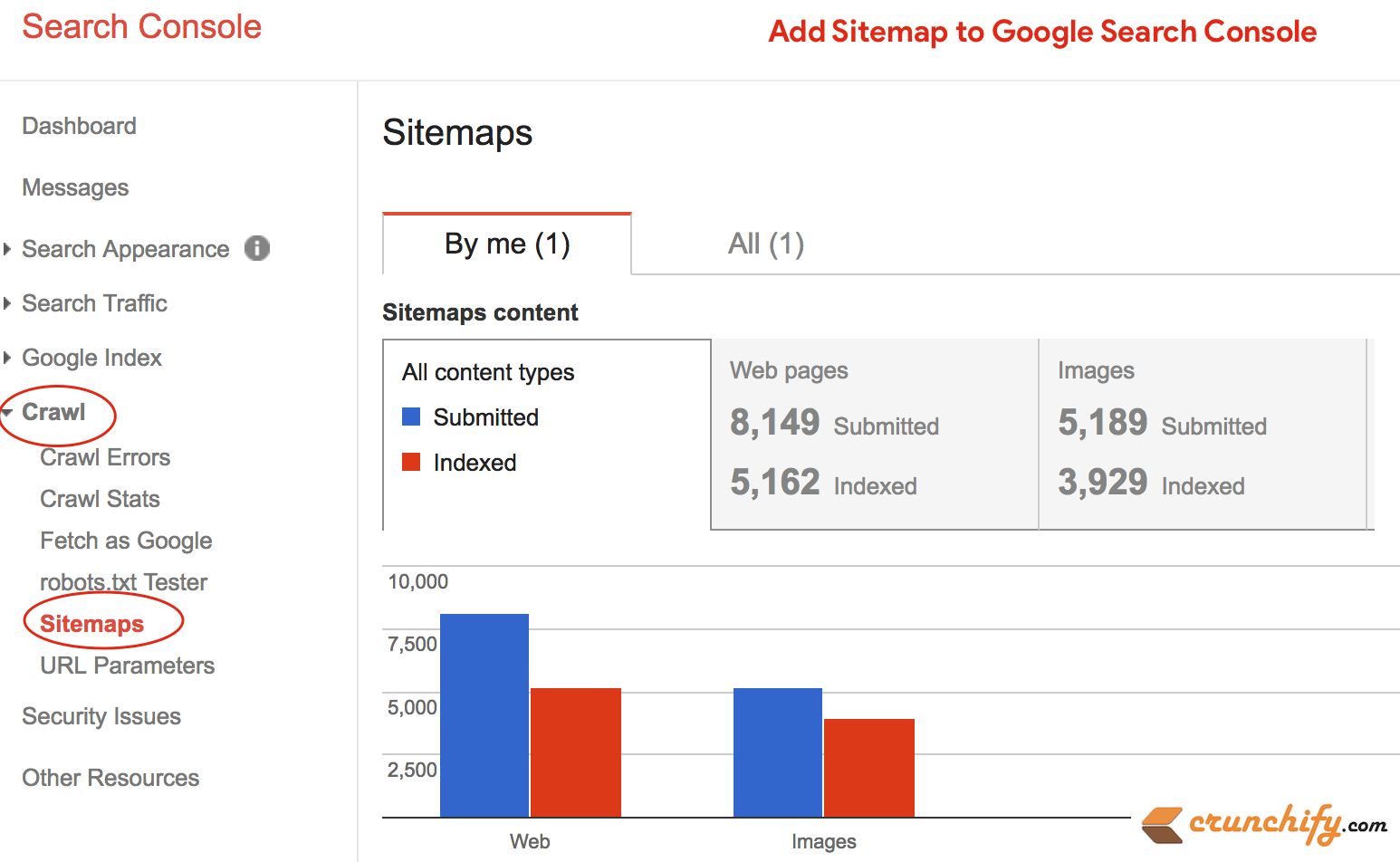Select Sitemaps in the Crawl menu
The width and height of the screenshot is (1400, 862).
tap(92, 624)
